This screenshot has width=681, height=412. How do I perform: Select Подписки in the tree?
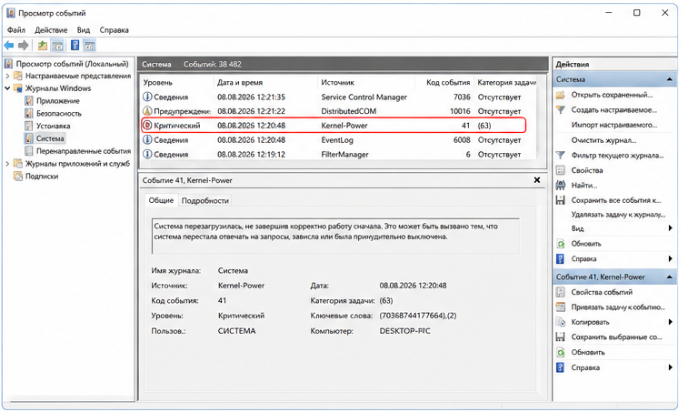point(41,176)
